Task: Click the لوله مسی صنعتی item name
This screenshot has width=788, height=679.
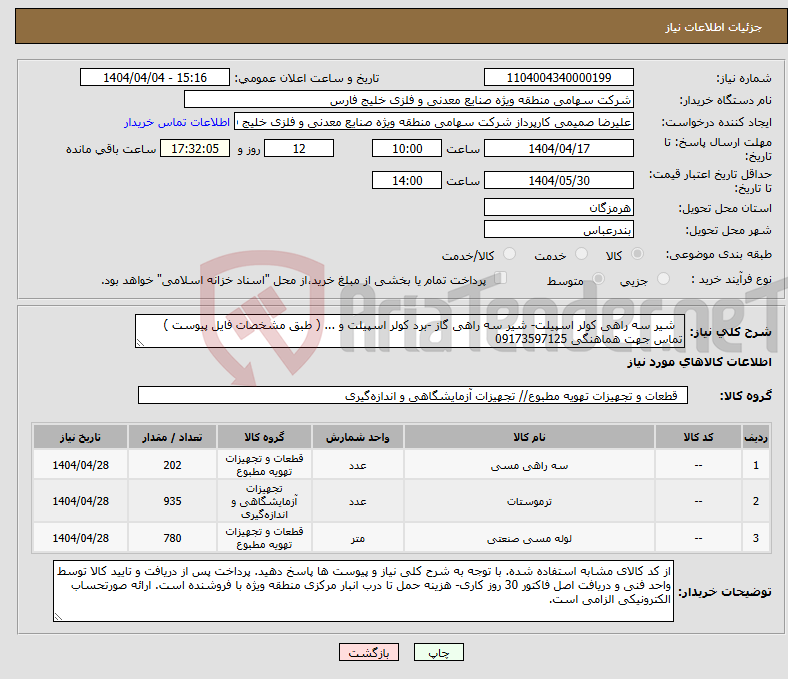Action: pos(529,538)
